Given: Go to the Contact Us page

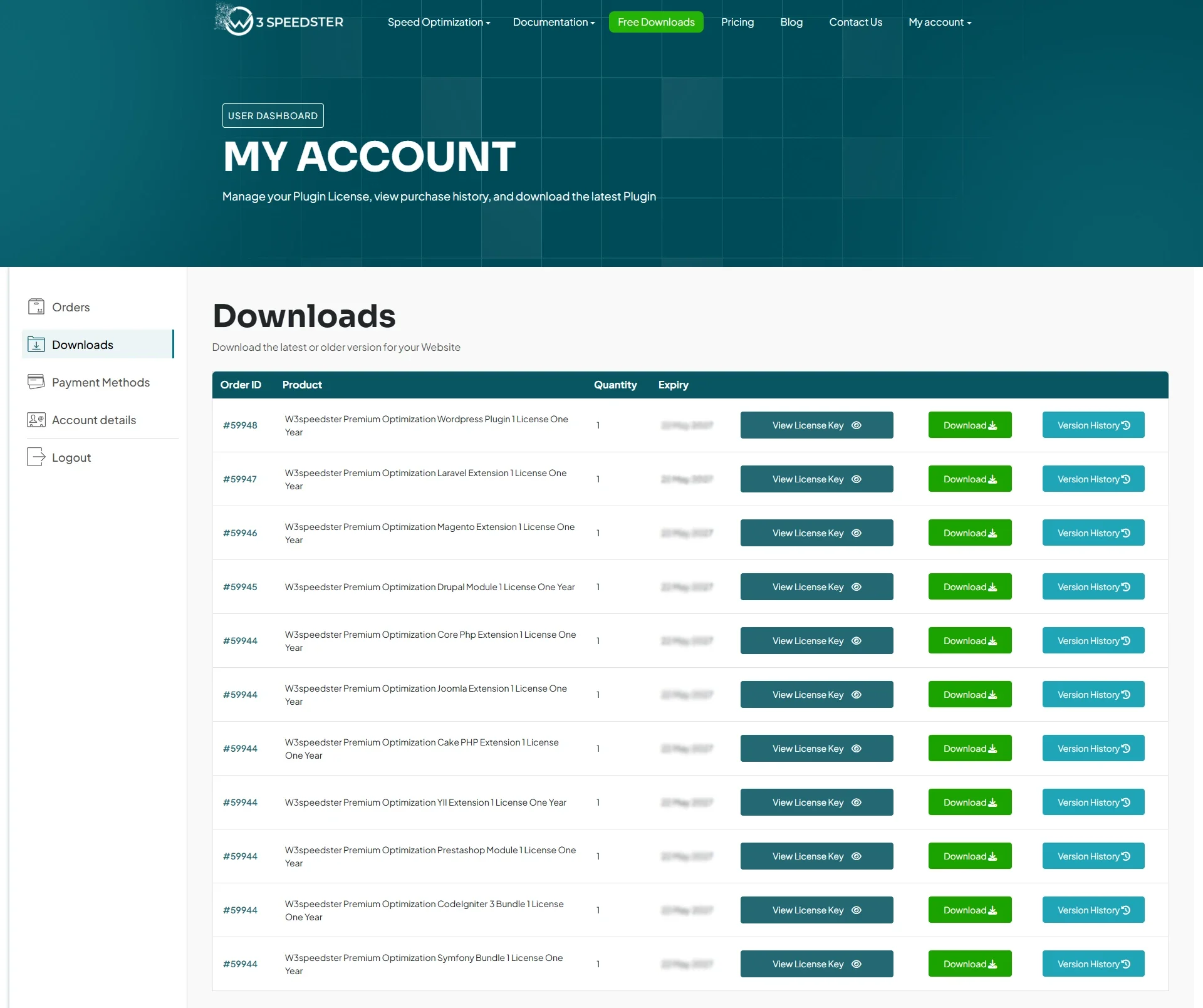Looking at the screenshot, I should point(855,22).
